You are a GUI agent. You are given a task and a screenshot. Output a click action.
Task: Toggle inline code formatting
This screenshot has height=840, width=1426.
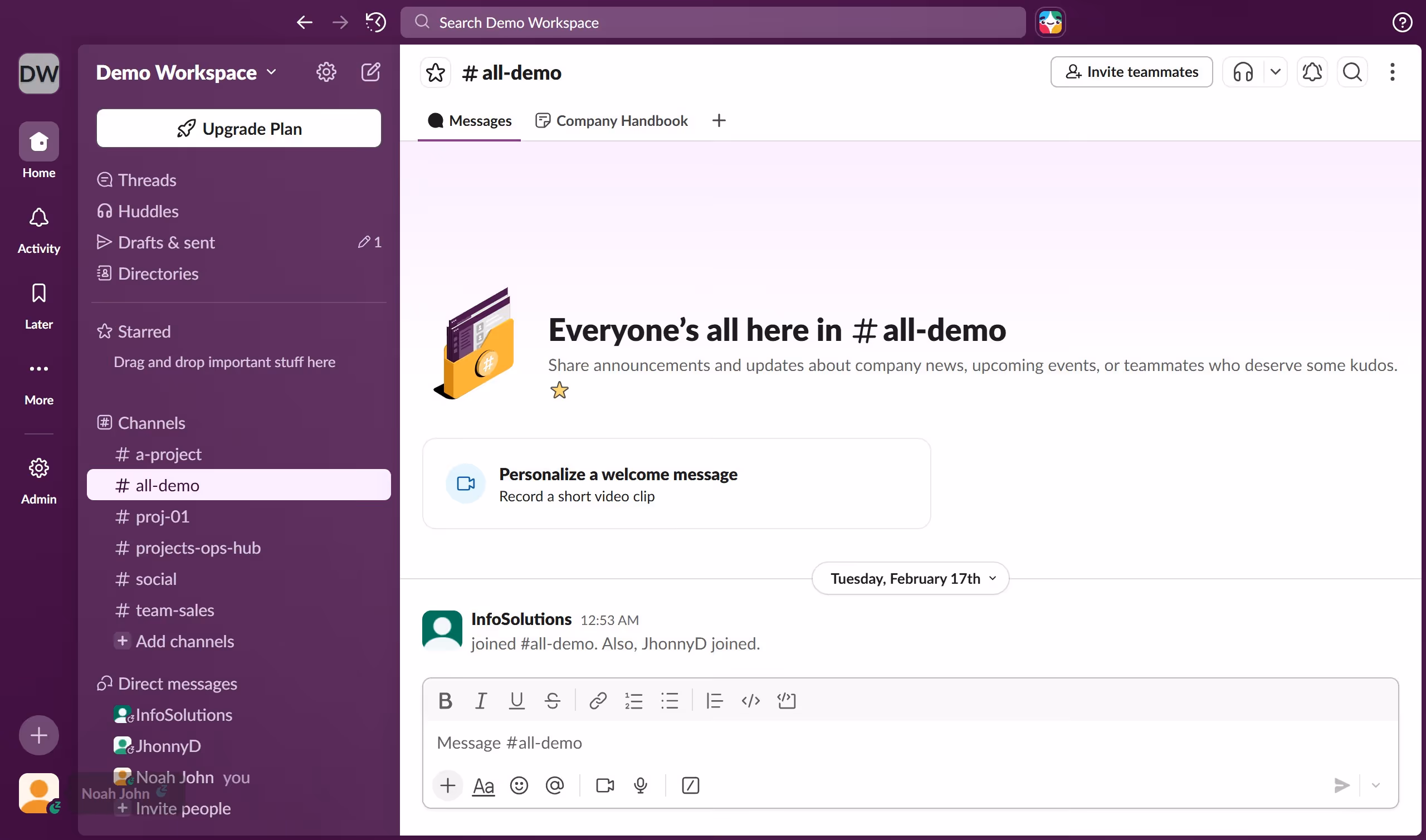(x=750, y=701)
